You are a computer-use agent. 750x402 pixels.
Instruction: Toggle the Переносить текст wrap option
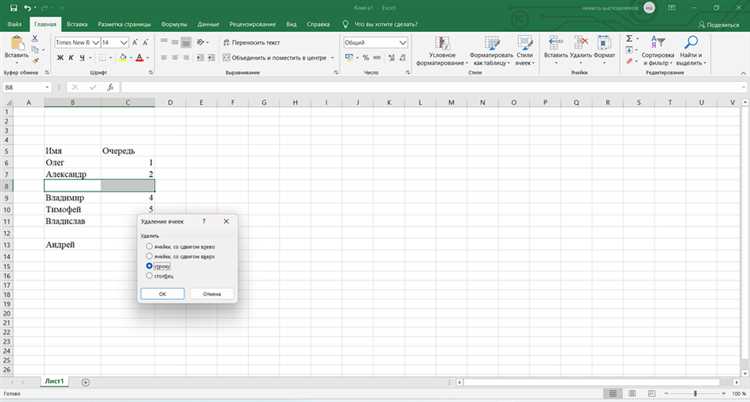pyautogui.click(x=252, y=43)
